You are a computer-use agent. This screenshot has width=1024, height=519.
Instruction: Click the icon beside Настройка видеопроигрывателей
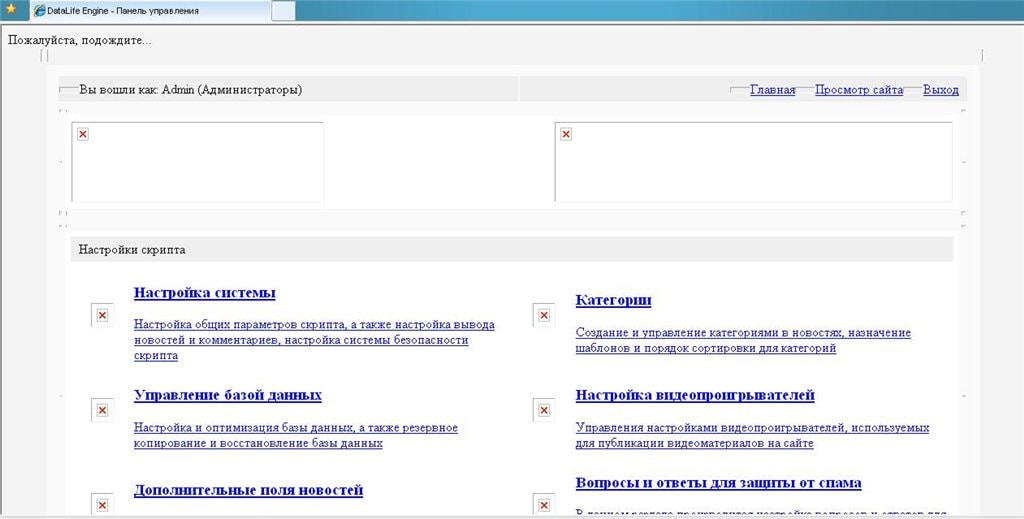544,410
